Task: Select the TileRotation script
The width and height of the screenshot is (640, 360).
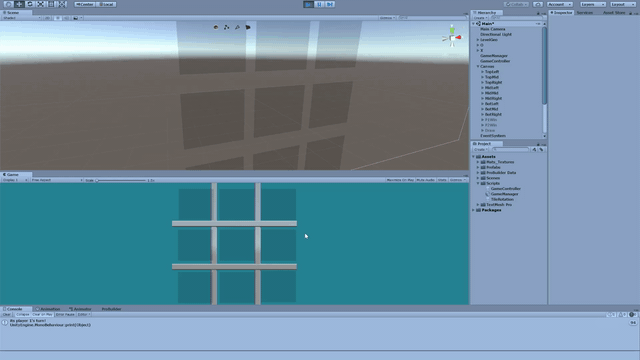Action: [502, 200]
